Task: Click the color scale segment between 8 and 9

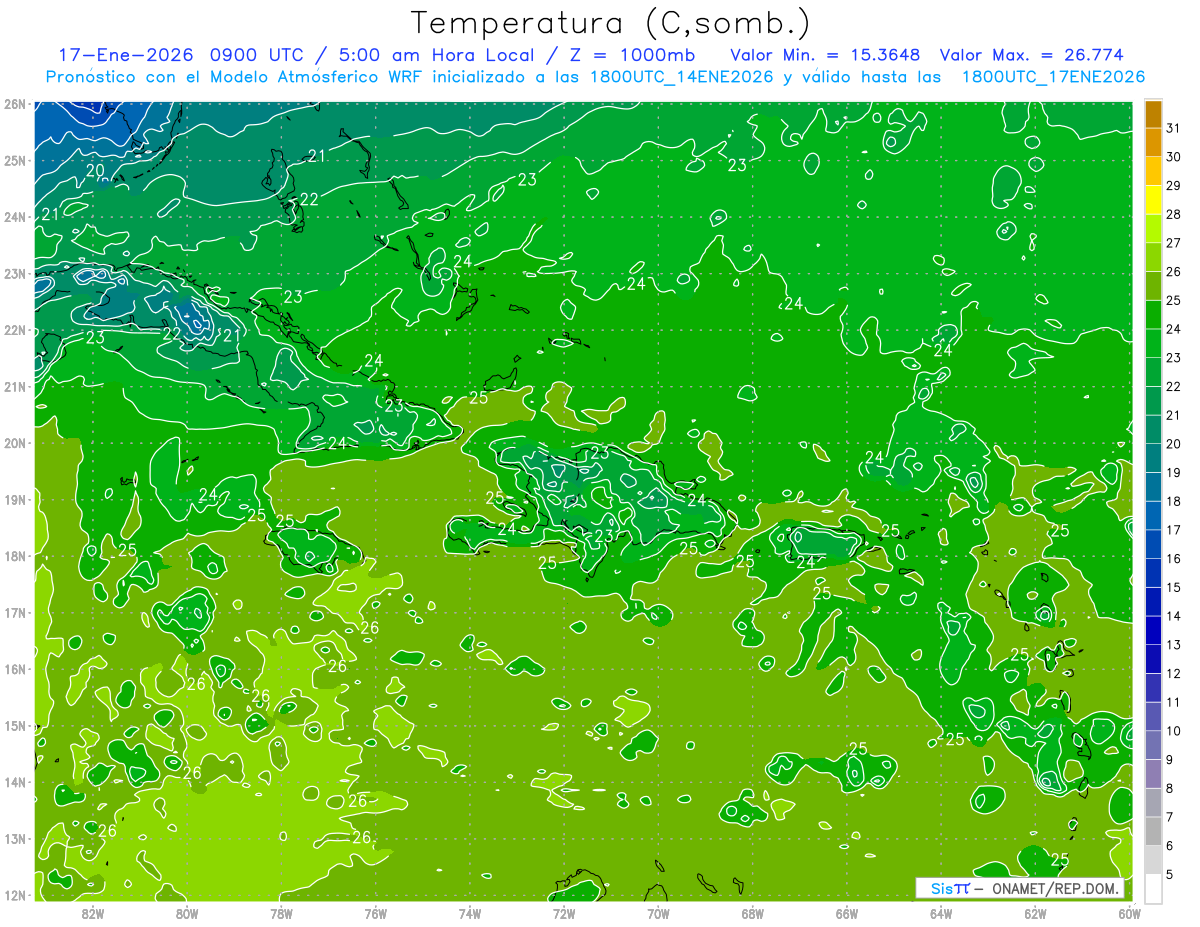Action: click(x=1153, y=774)
